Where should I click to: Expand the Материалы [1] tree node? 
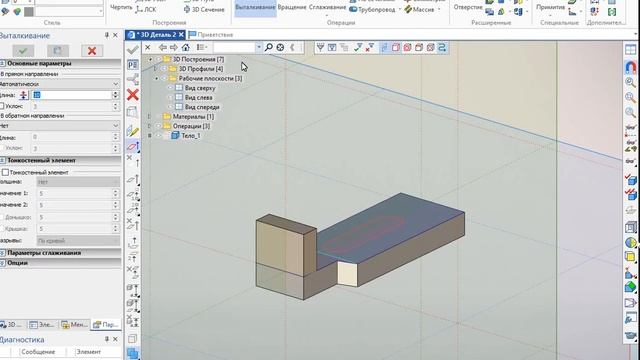149,116
